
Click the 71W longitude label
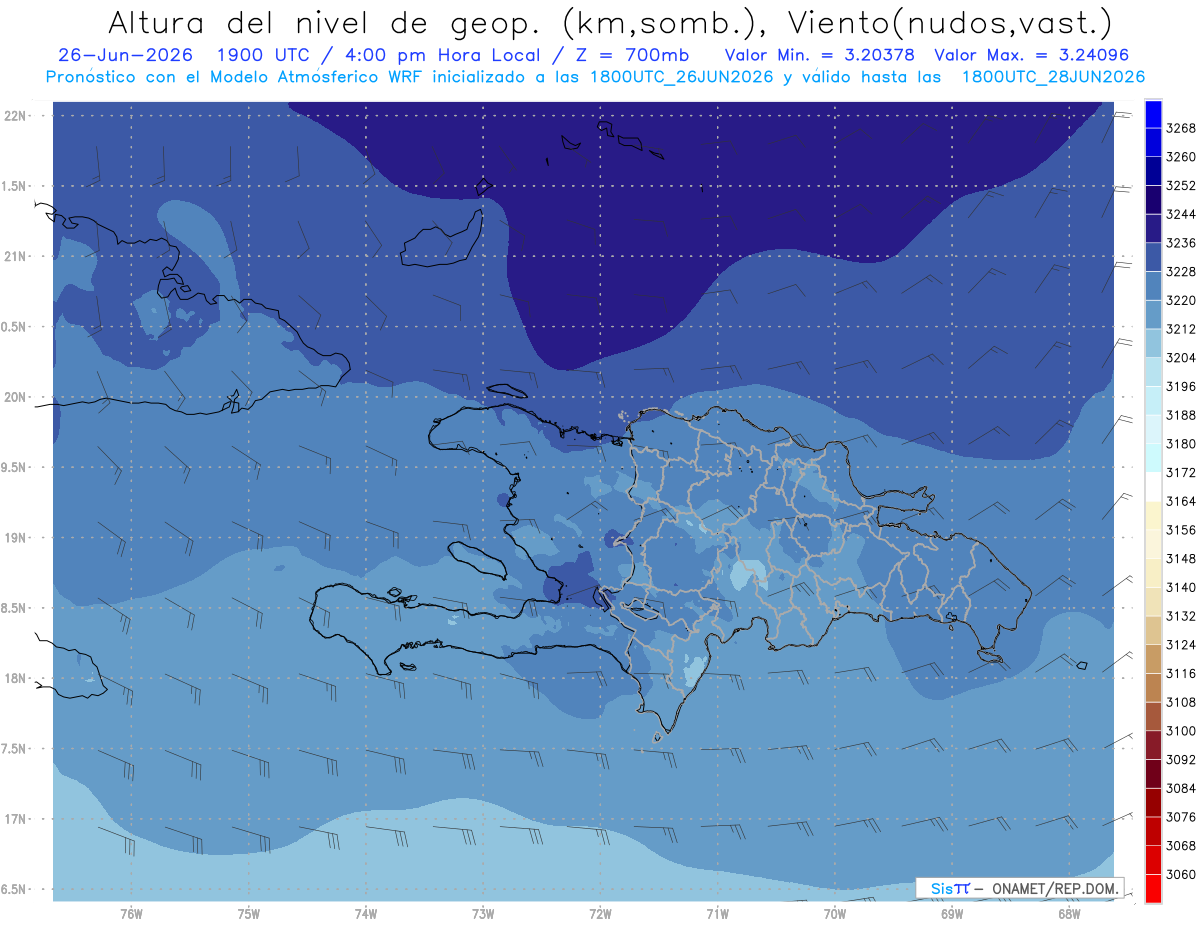click(x=717, y=913)
